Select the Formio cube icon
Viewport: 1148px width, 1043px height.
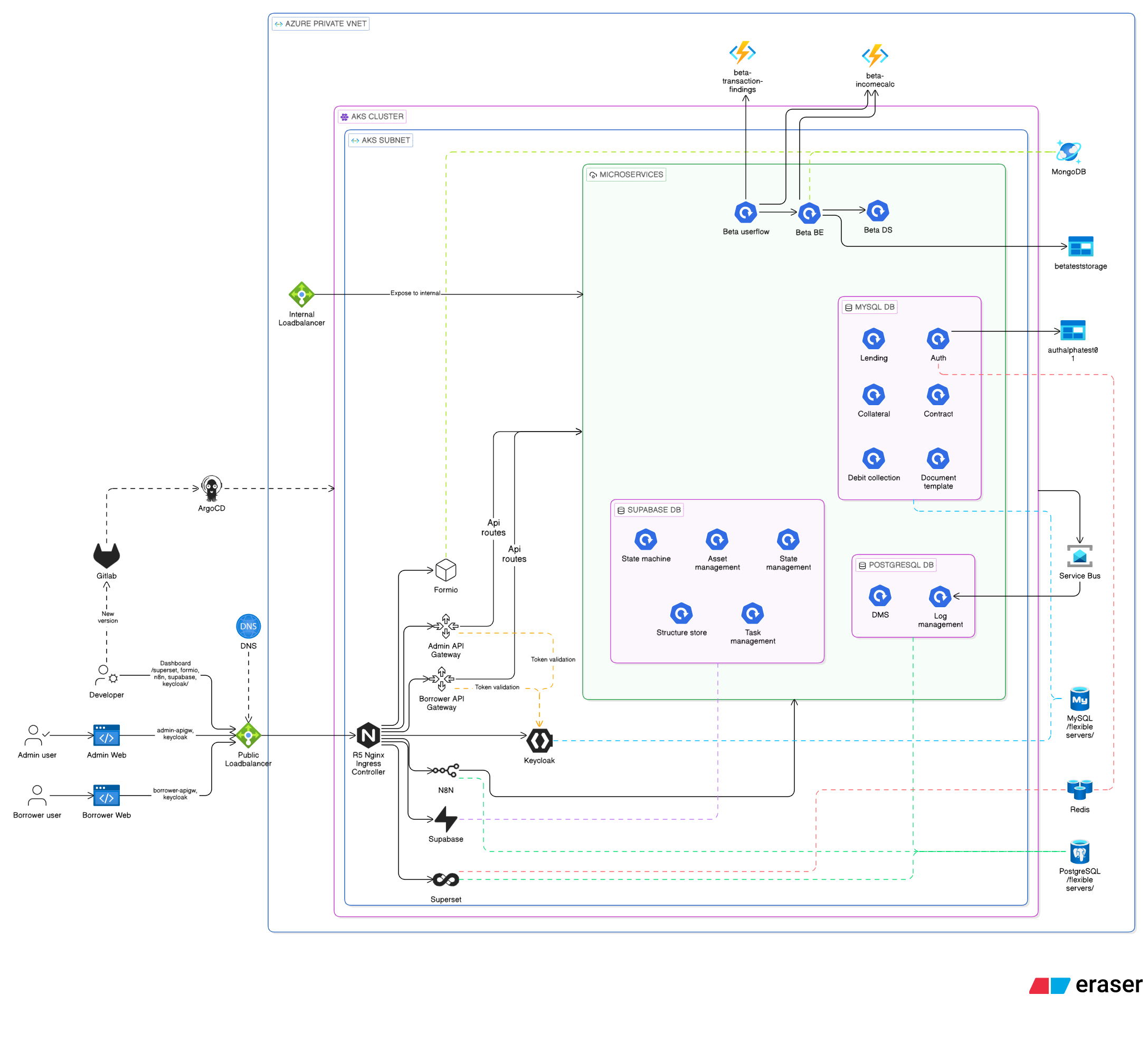point(445,569)
